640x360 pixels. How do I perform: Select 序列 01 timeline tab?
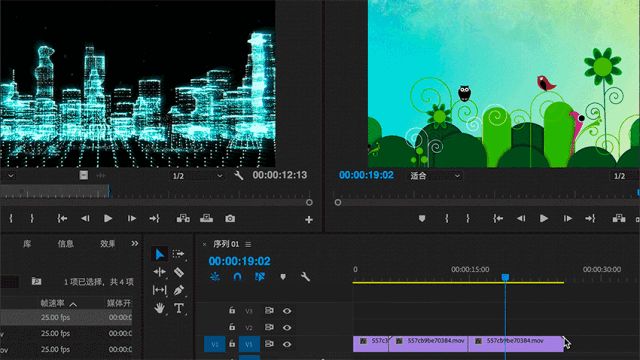coord(226,244)
